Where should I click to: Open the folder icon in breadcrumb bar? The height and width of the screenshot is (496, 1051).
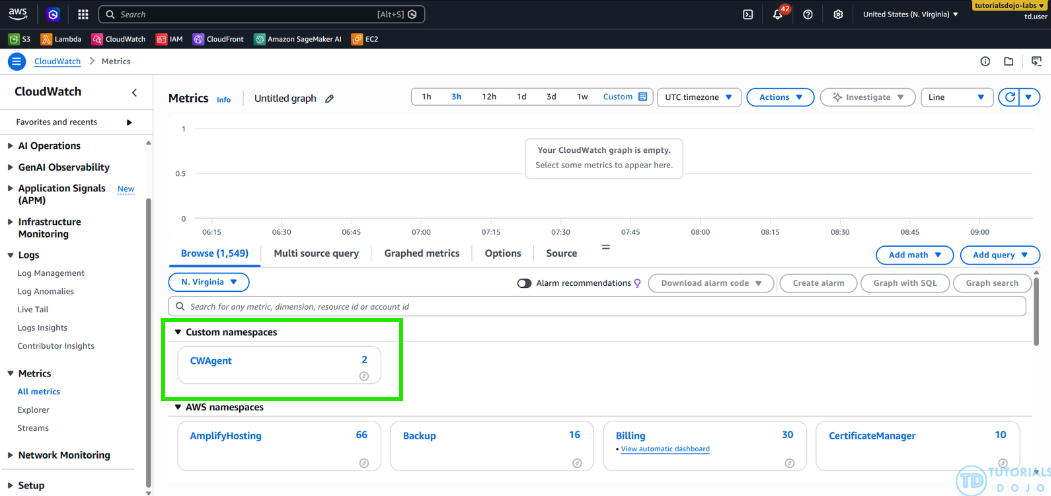coord(1008,61)
